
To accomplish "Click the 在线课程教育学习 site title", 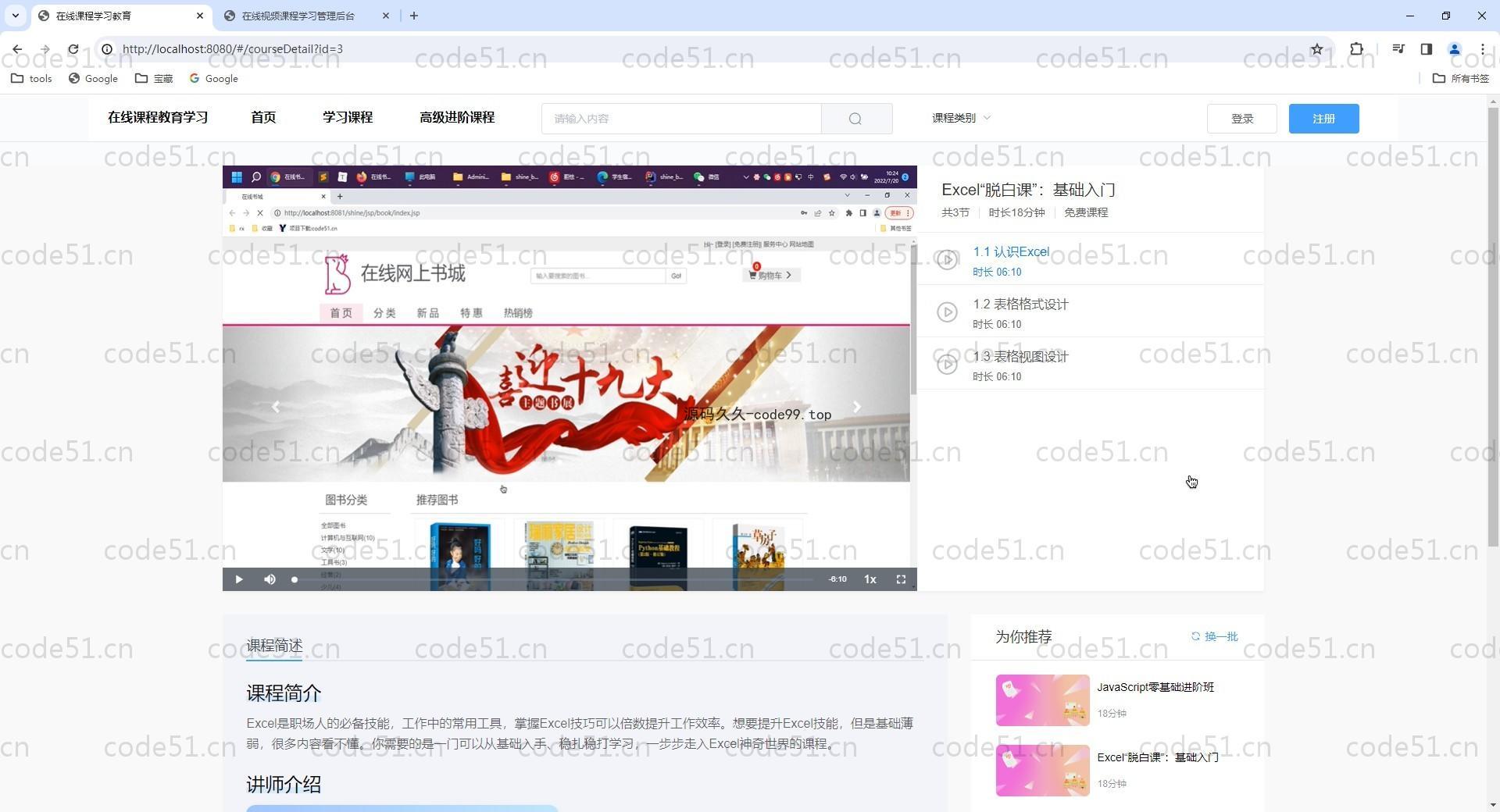I will (x=158, y=117).
